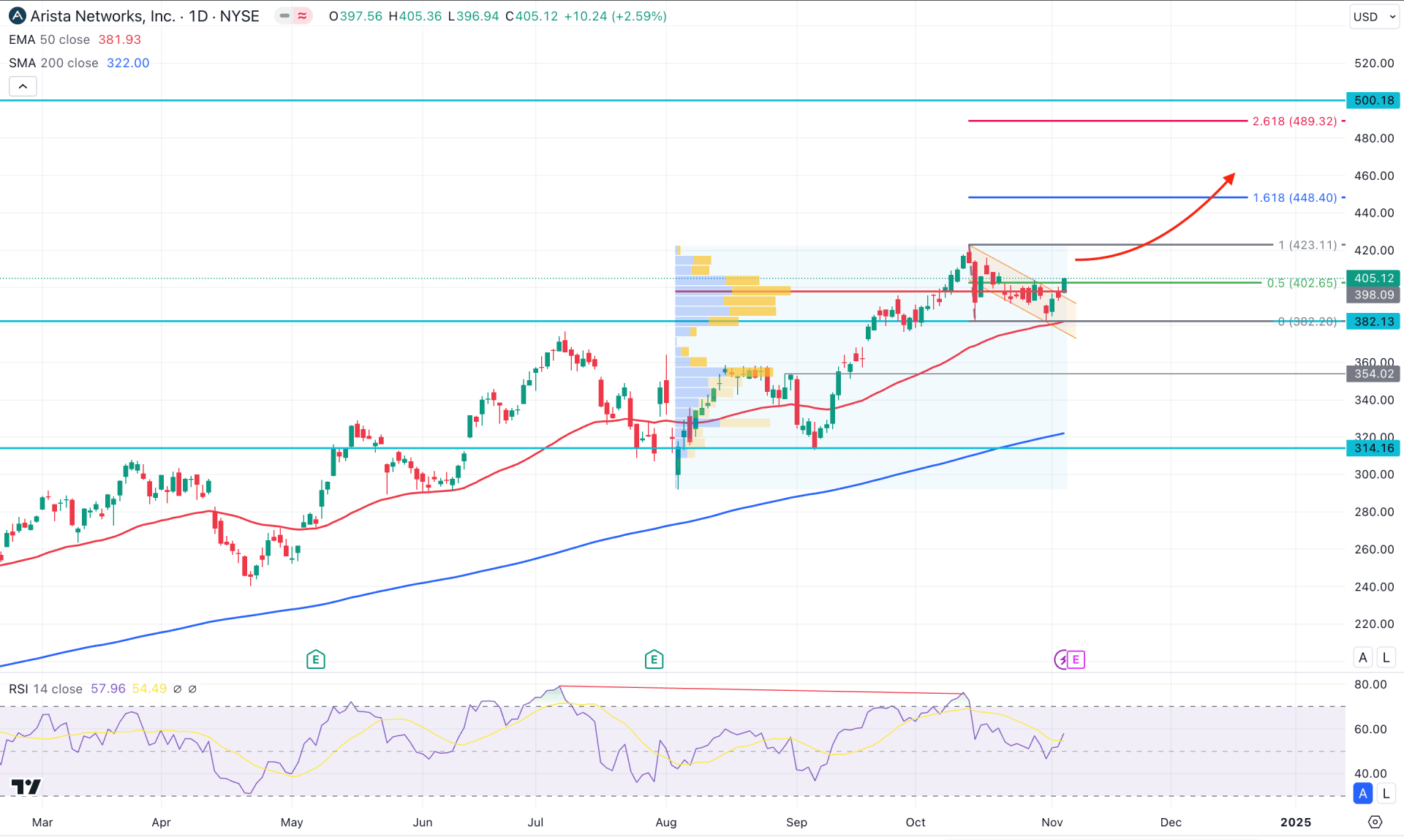The width and height of the screenshot is (1404, 840).
Task: Click the red approximately-equal data icon
Action: point(302,16)
